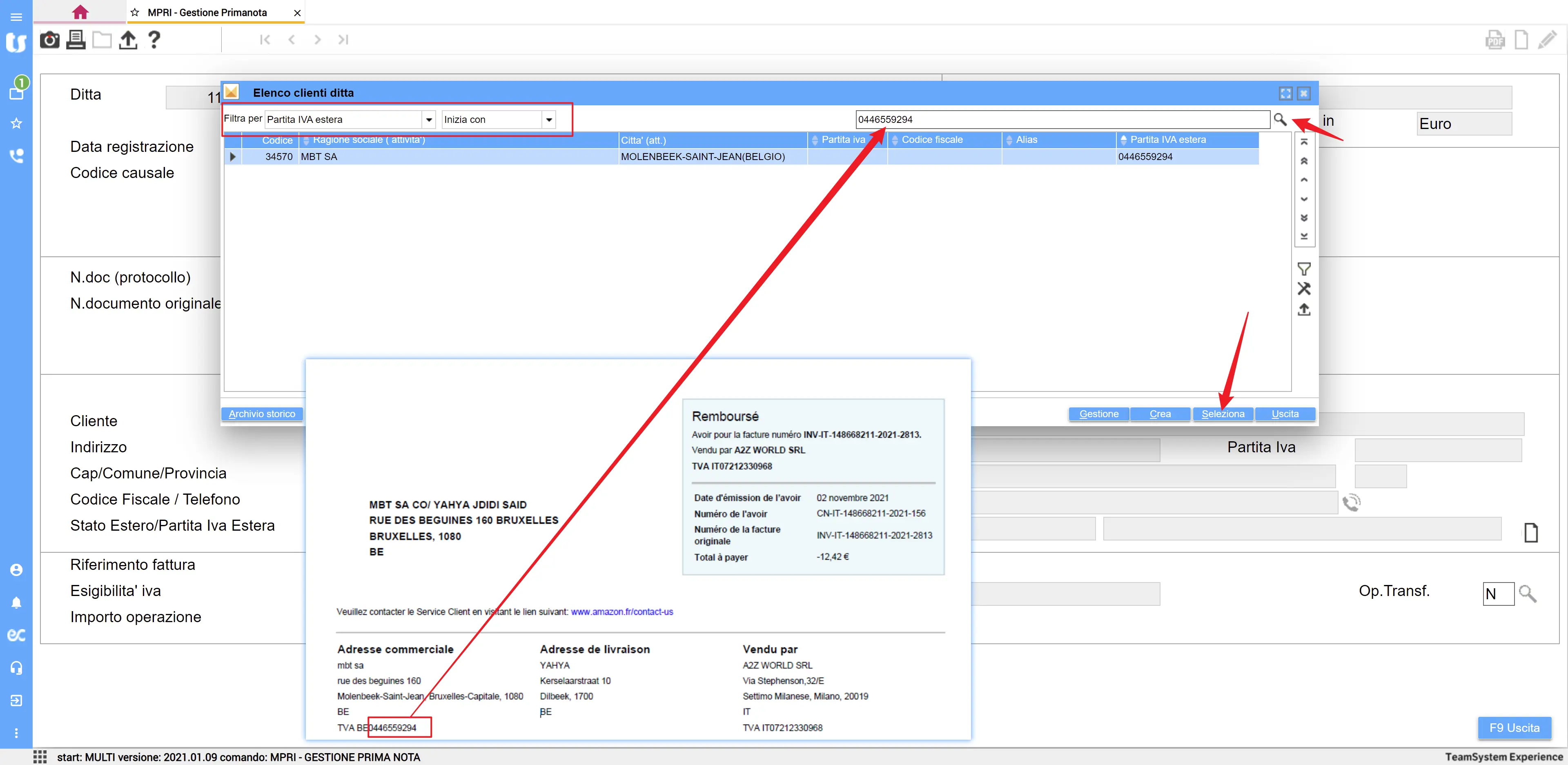Click the search text field with 0446559294
The image size is (1568, 765).
[x=1062, y=120]
